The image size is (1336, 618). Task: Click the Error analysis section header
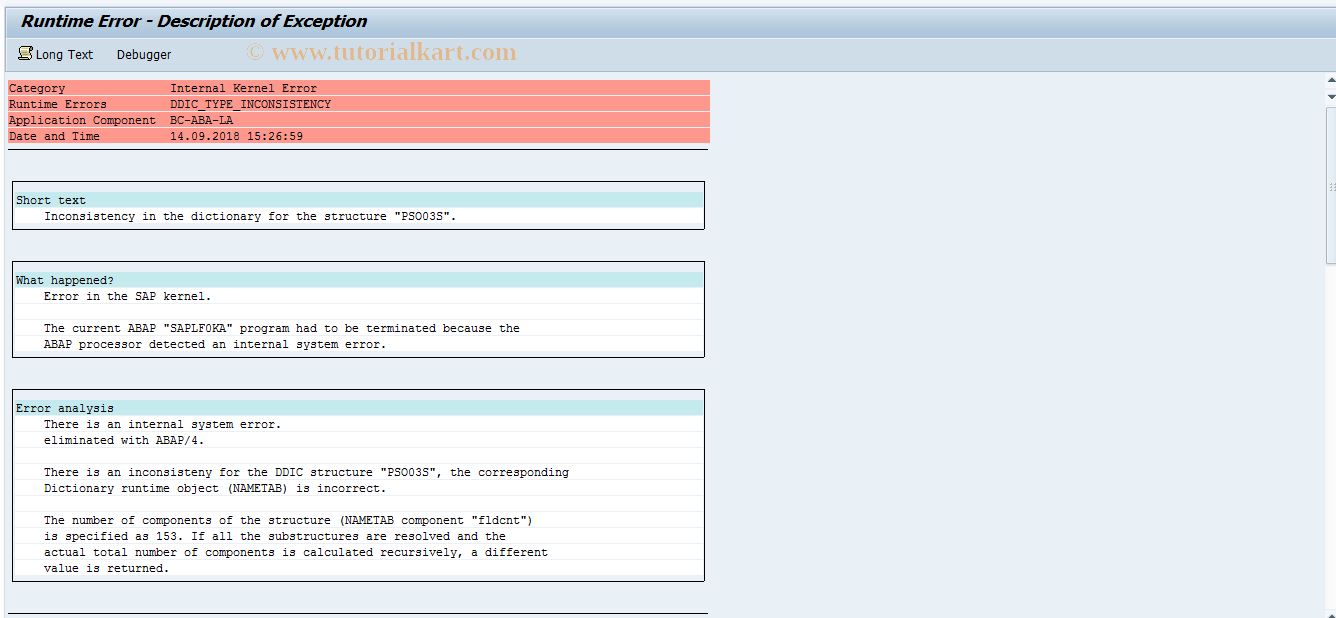(x=358, y=408)
